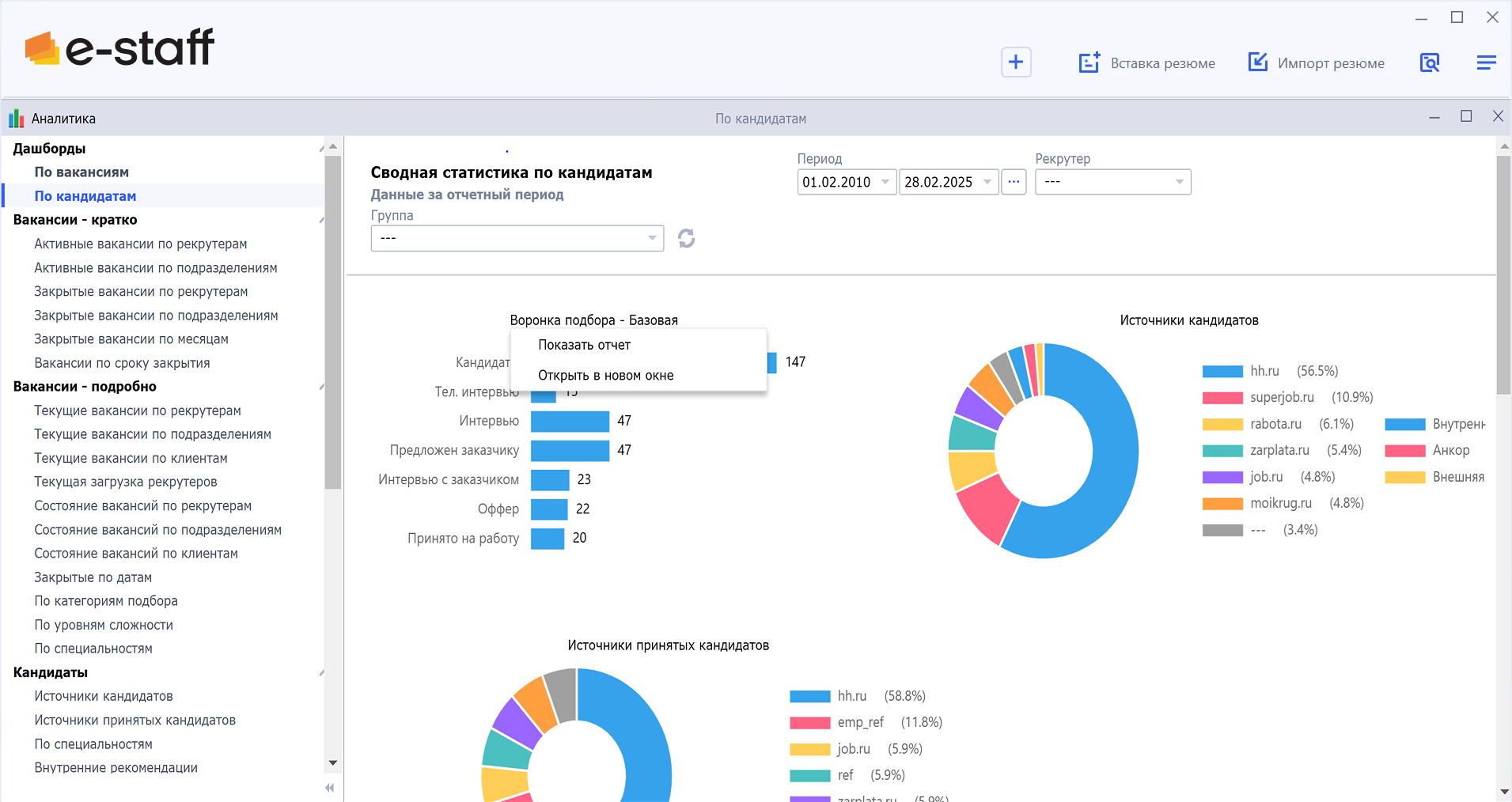1512x802 pixels.
Task: Open the Рекрутер dropdown
Action: [1179, 182]
